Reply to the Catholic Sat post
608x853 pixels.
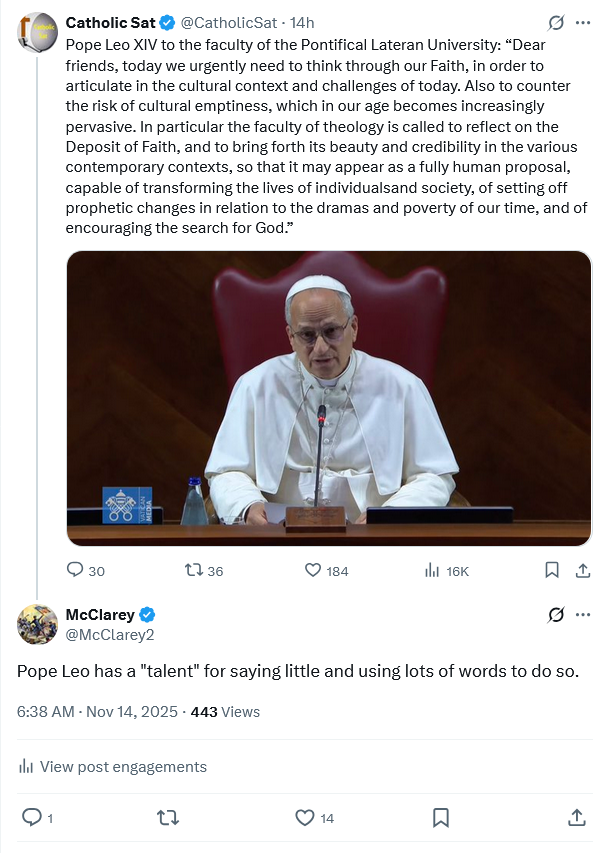[75, 570]
